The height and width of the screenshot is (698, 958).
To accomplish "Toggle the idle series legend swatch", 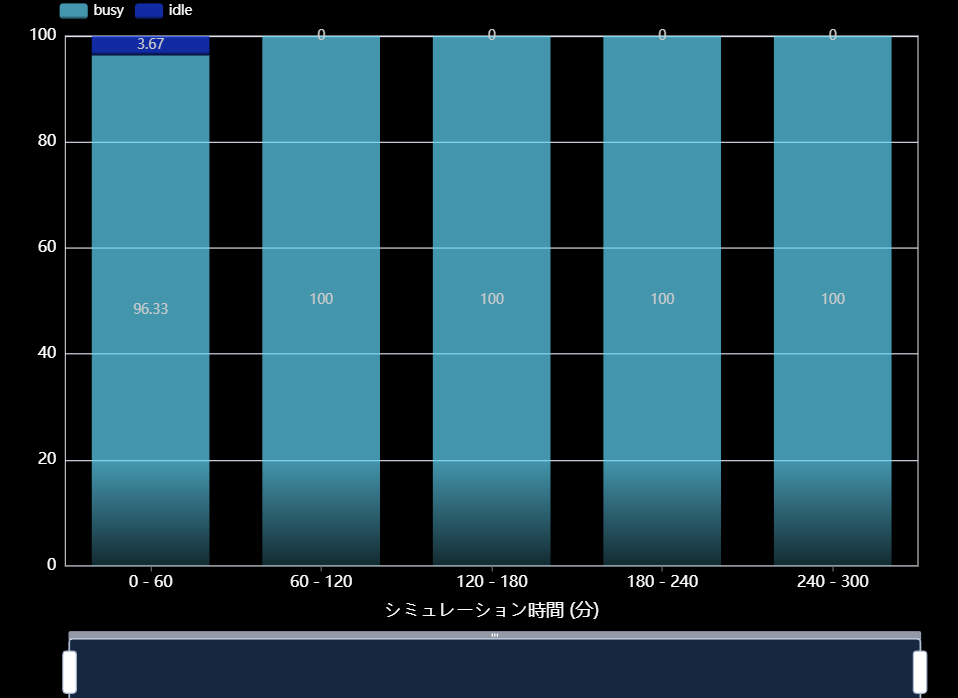I will (x=148, y=11).
